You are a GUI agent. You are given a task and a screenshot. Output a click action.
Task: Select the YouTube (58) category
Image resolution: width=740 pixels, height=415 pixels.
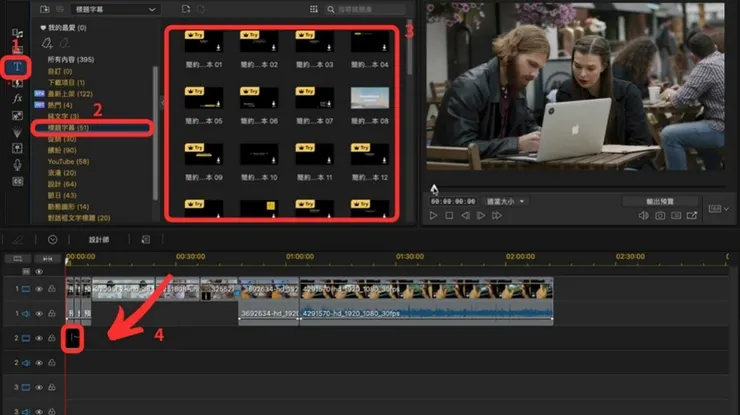point(68,161)
